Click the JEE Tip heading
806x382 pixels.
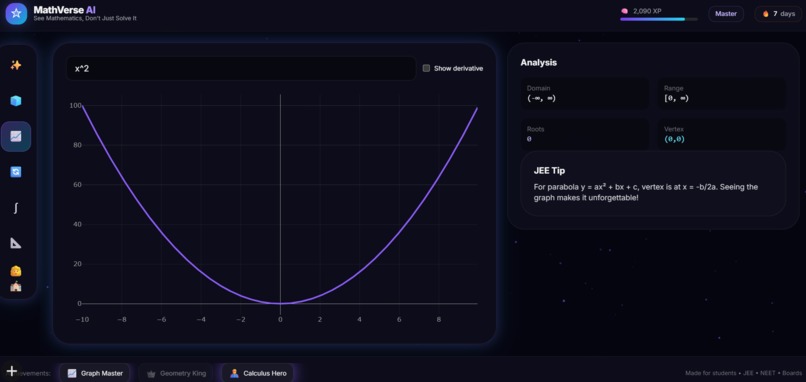point(549,171)
